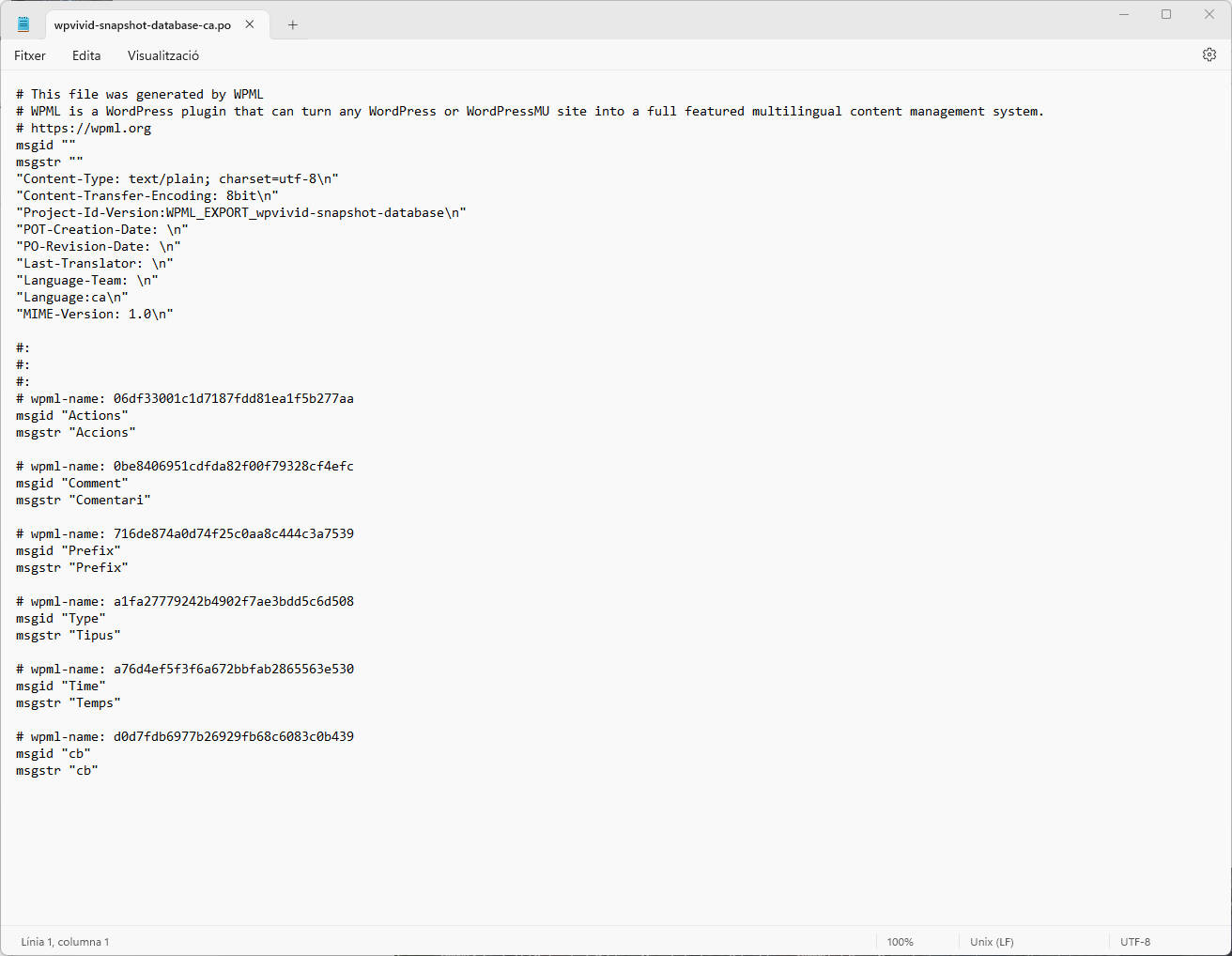Open the Fitxer menu

click(30, 55)
